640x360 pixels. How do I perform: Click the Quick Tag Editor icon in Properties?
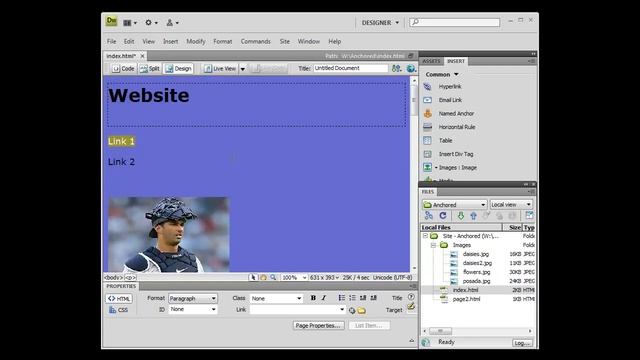coord(411,306)
